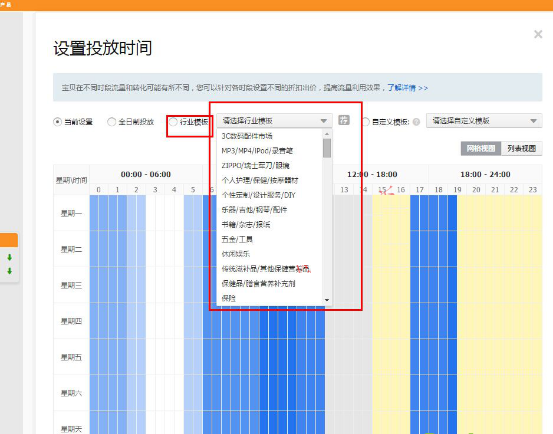Click the upper green down arrow in sidebar
Screen dimensions: 553x434
(x=10, y=257)
